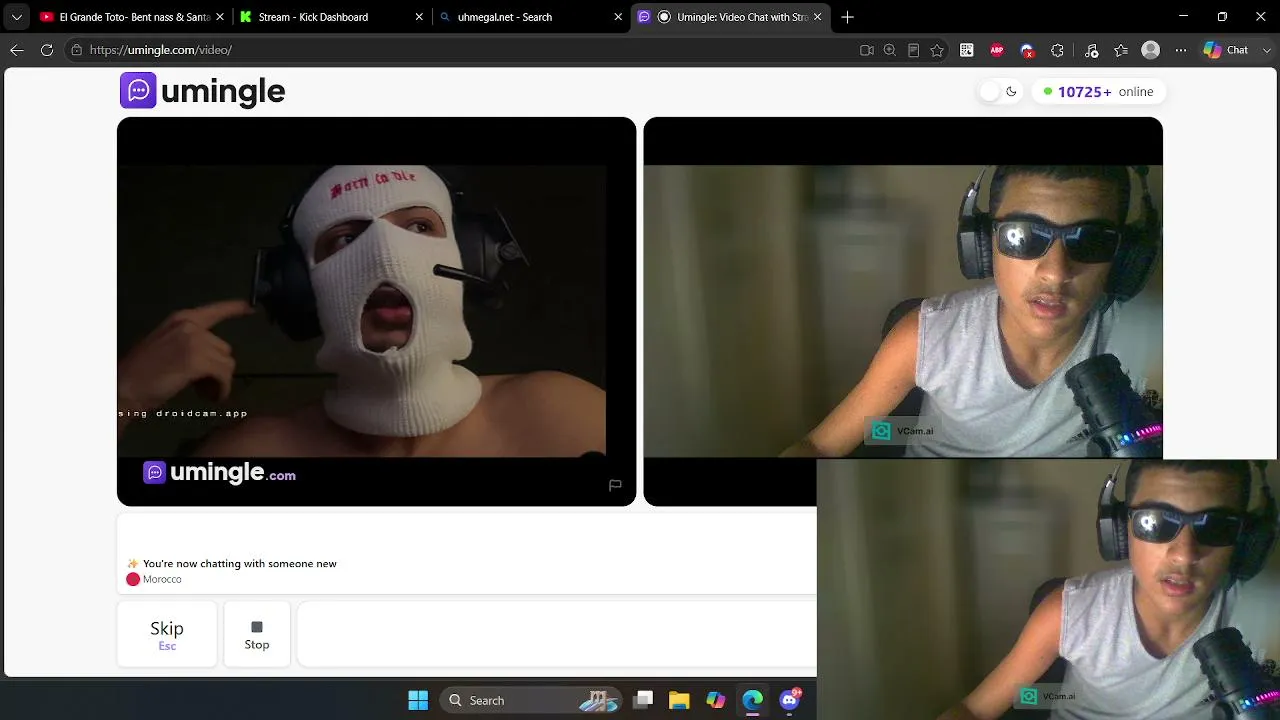This screenshot has height=720, width=1280.
Task: Report the stranger with the flag icon
Action: 615,485
